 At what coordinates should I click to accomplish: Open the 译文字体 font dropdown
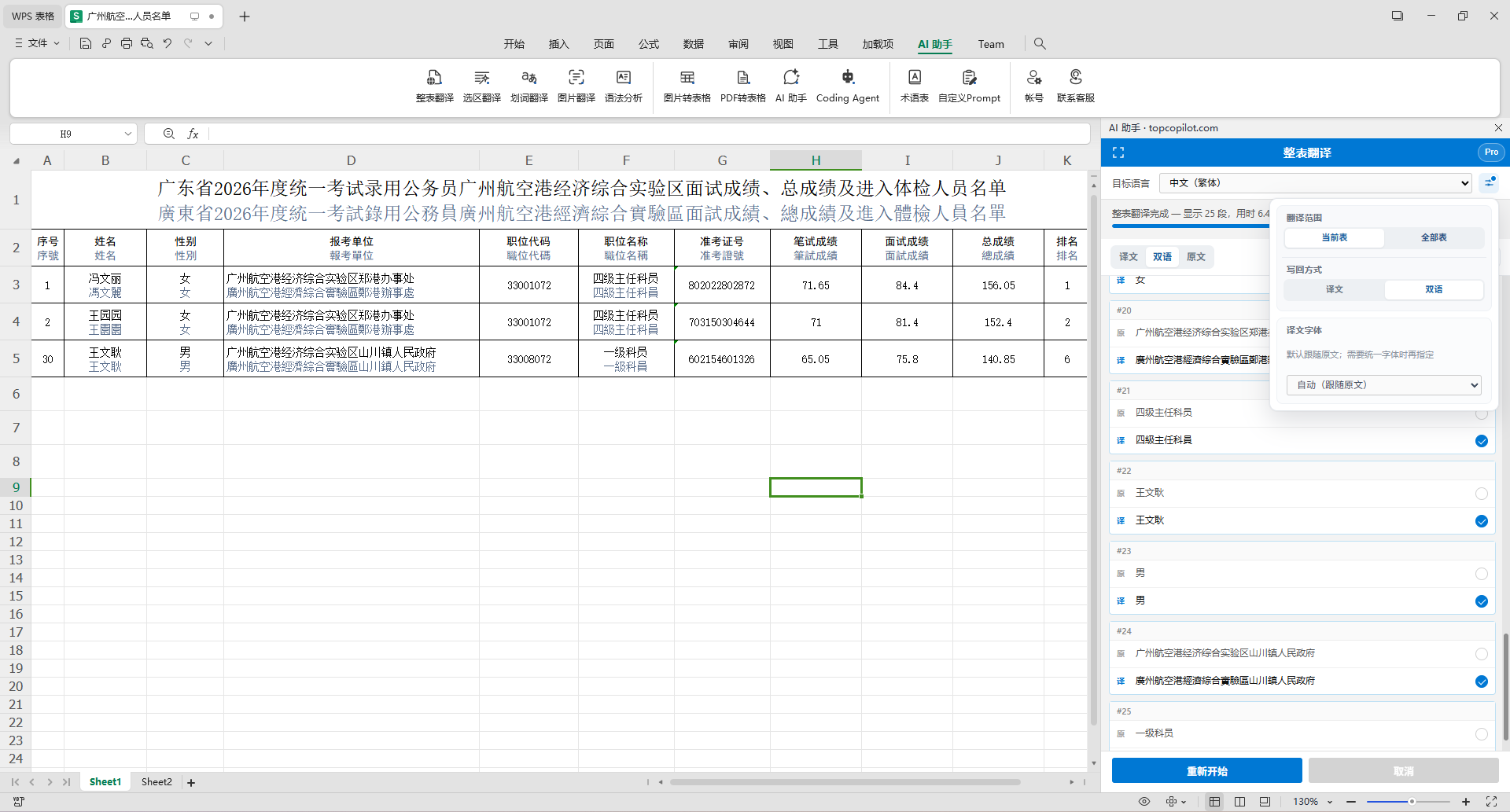pyautogui.click(x=1384, y=385)
